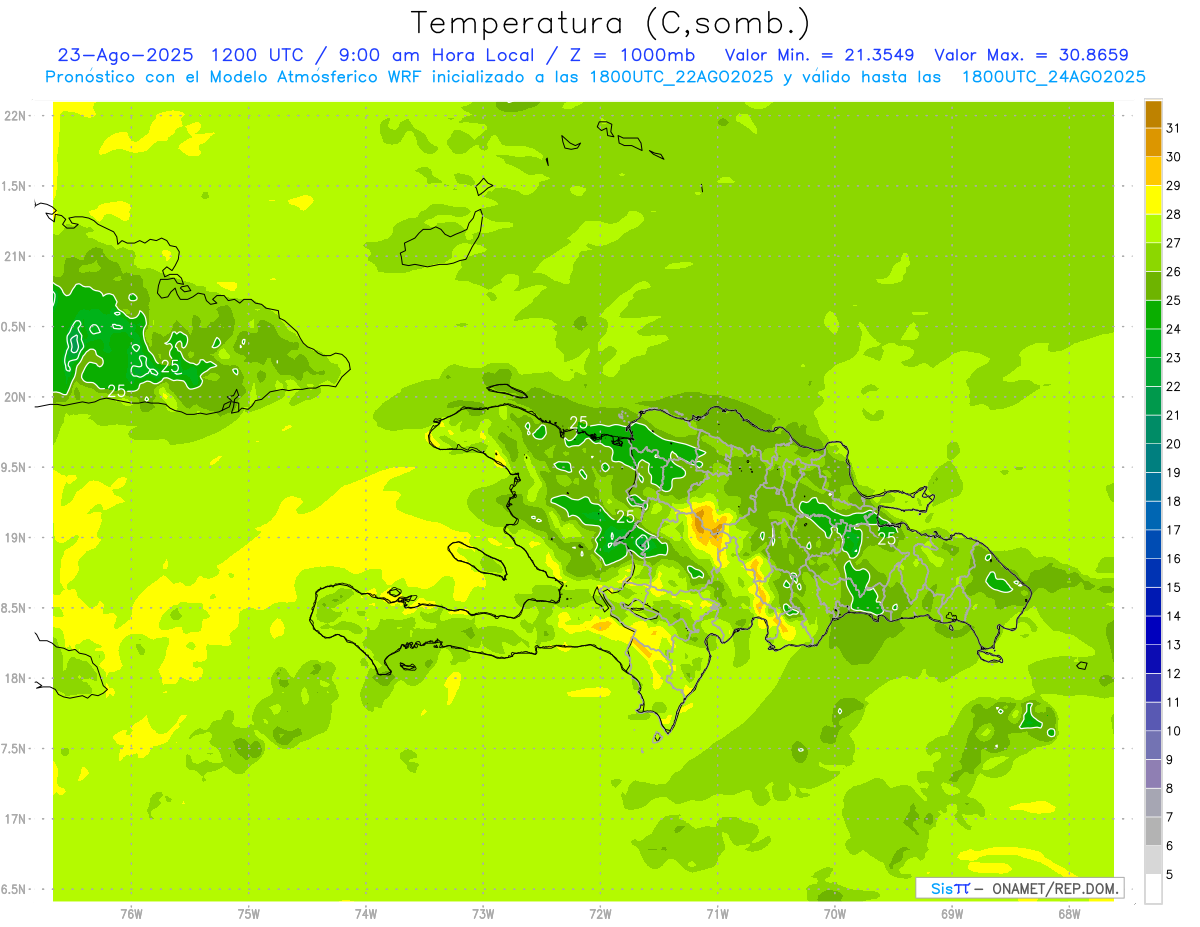Screen dimensions: 1200x927
Task: Pick the white swatch below 5
Action: pyautogui.click(x=1153, y=889)
